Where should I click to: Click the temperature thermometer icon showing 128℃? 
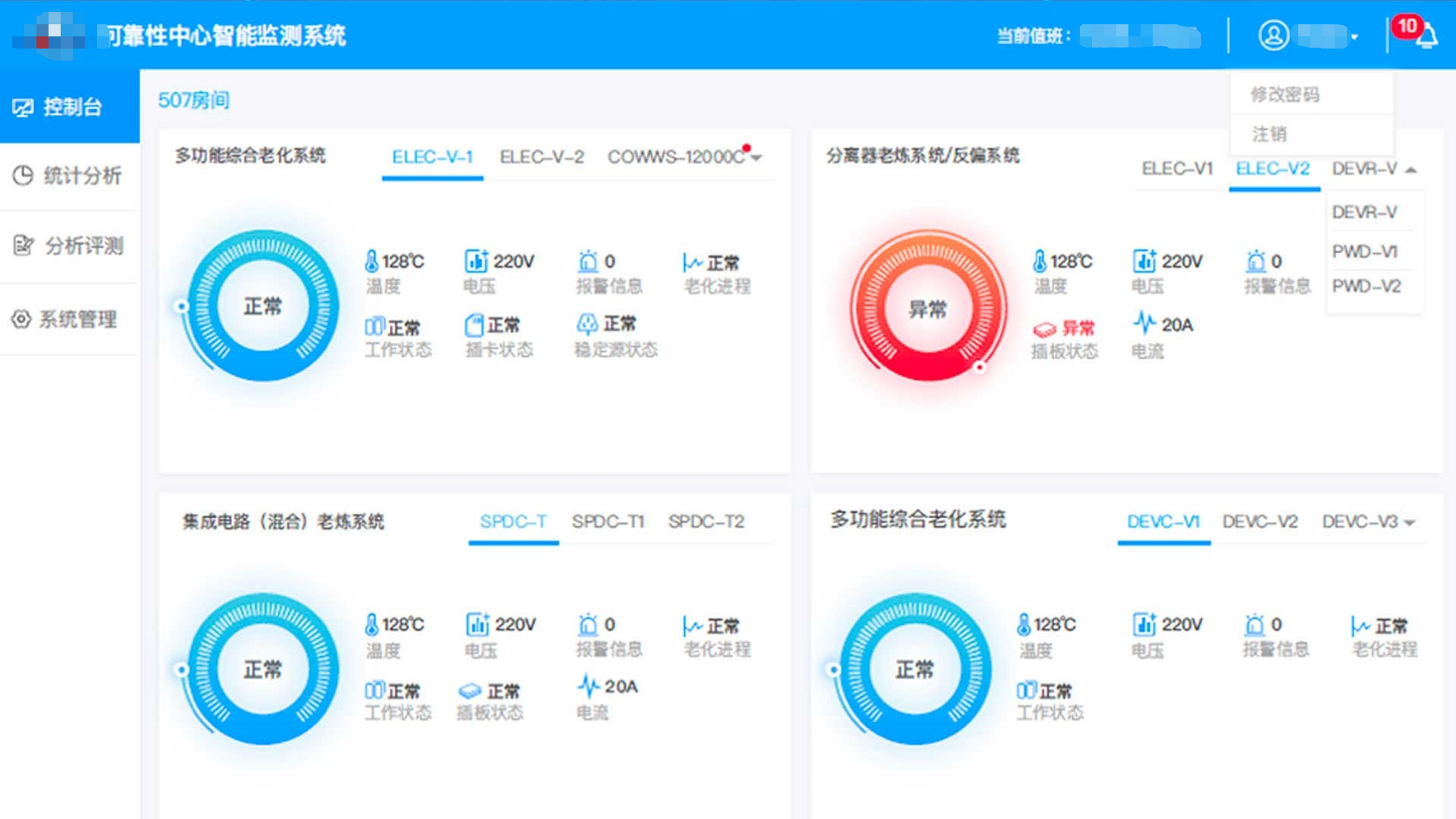click(371, 261)
